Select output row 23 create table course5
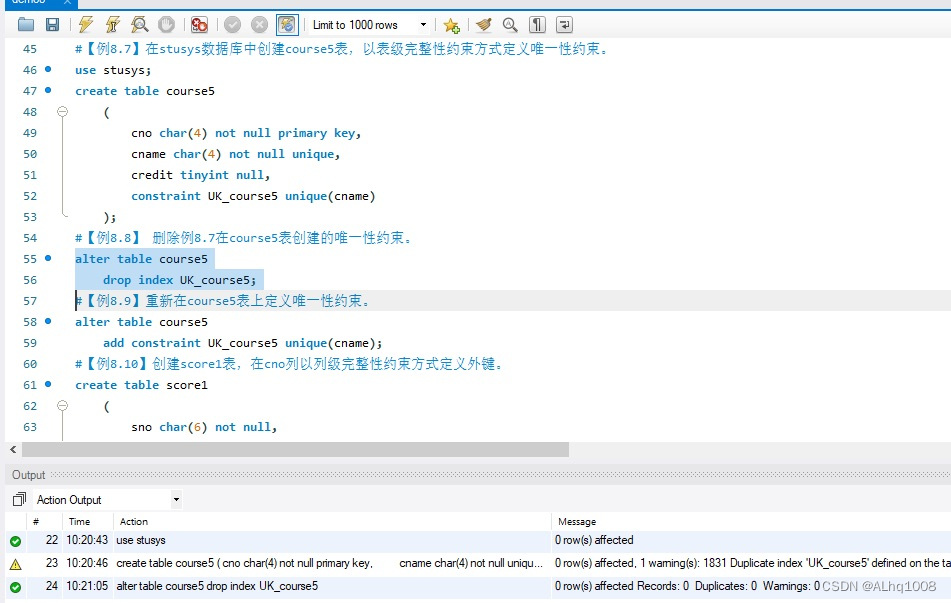 [x=478, y=563]
